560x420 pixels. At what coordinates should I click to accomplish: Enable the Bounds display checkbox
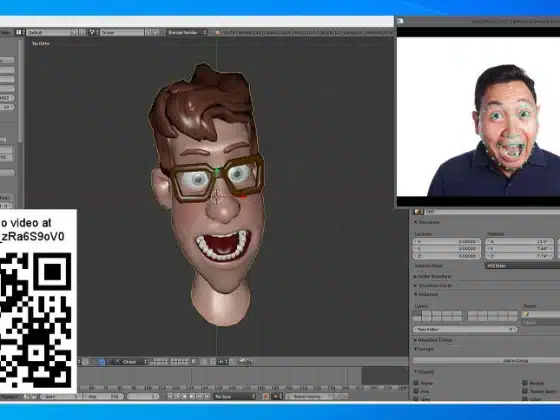point(525,383)
